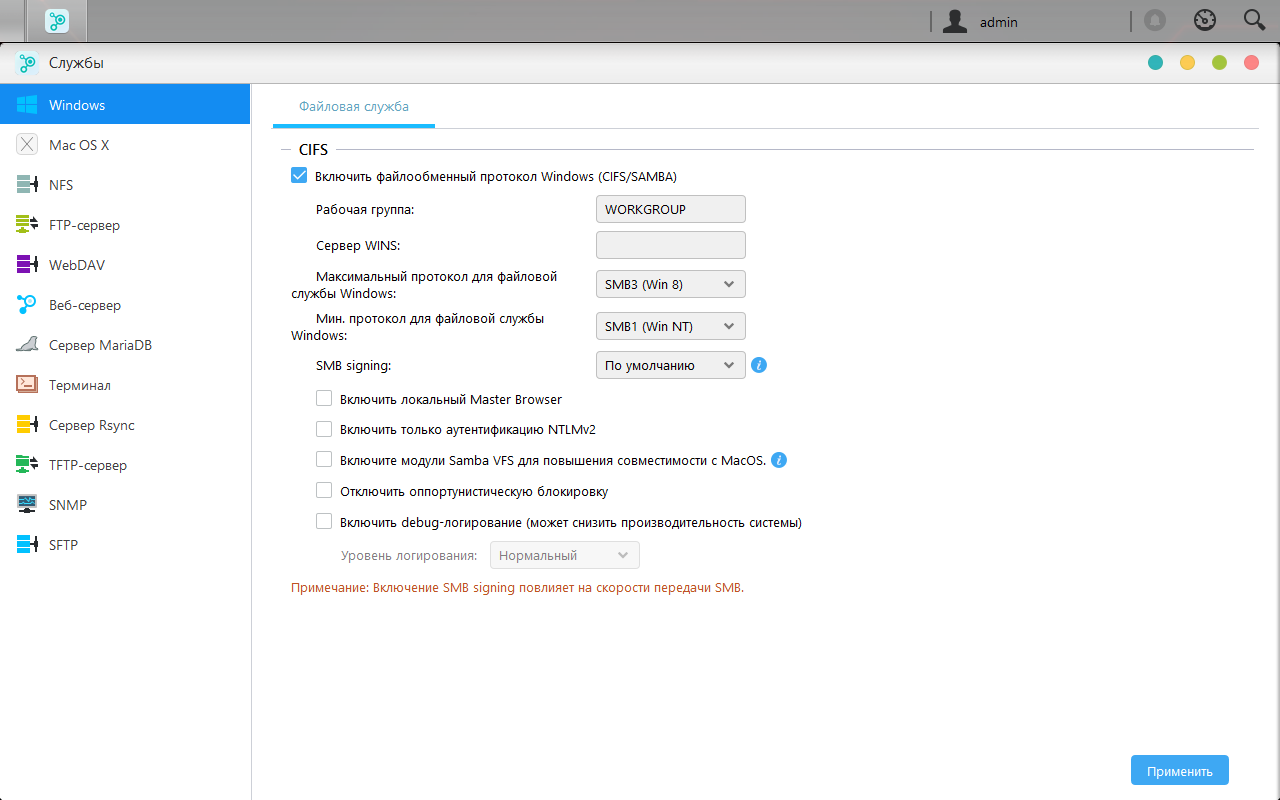Viewport: 1280px width, 800px height.
Task: Click the CIFS section heading
Action: tap(313, 150)
